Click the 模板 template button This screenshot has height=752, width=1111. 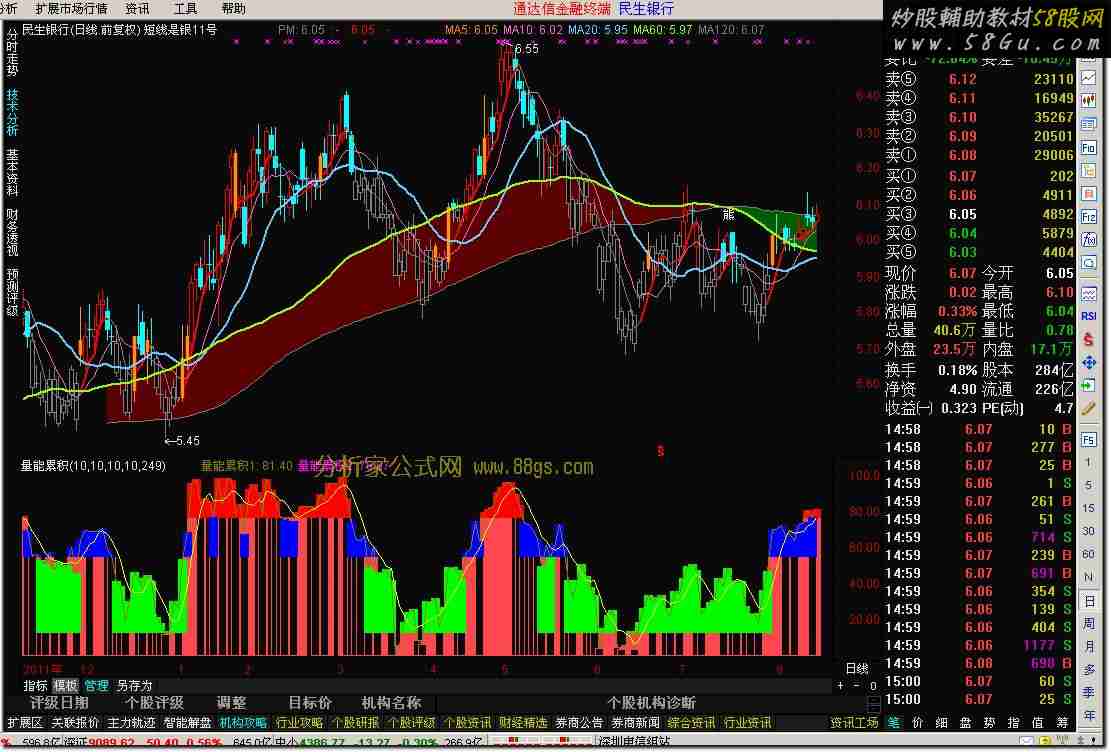pyautogui.click(x=65, y=686)
